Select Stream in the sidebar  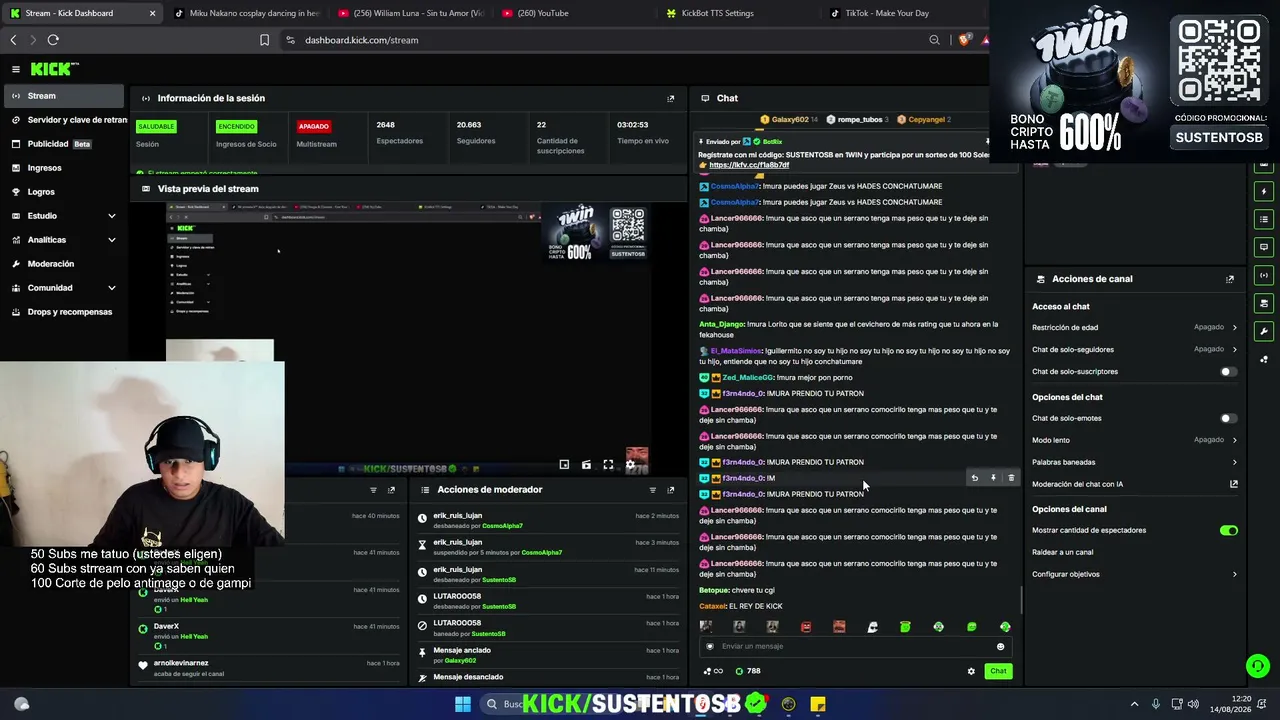(x=64, y=96)
